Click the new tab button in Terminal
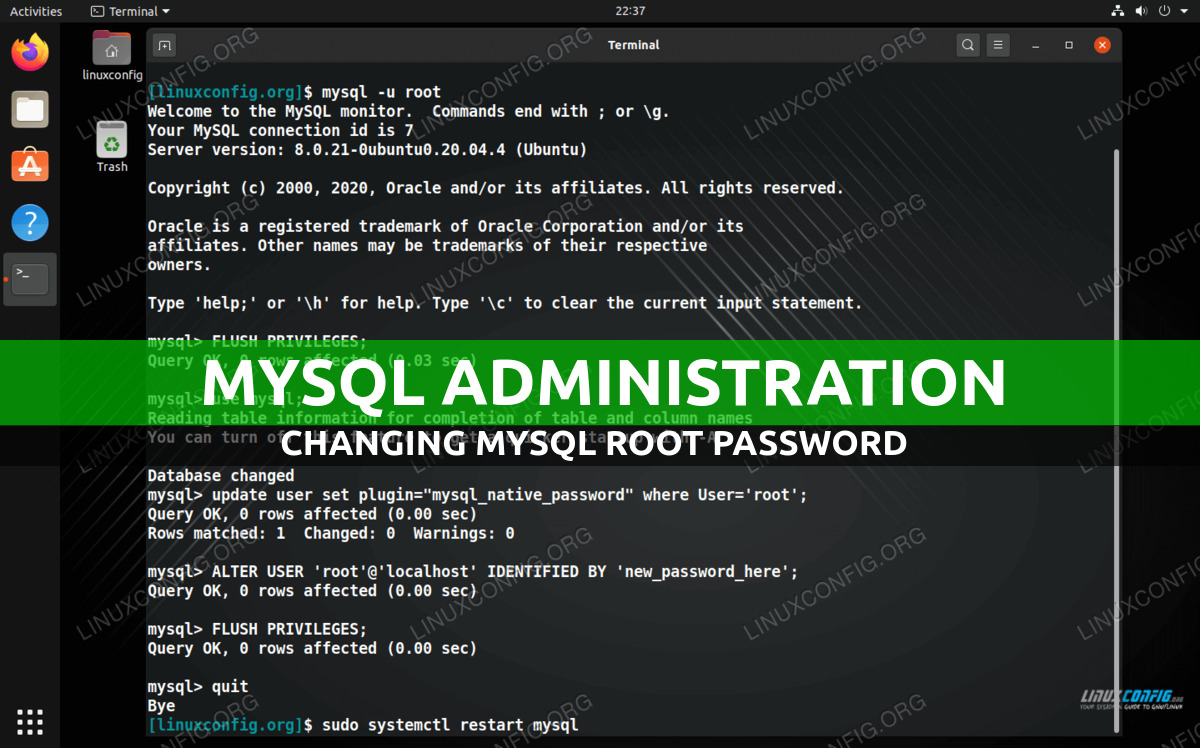 tap(165, 45)
